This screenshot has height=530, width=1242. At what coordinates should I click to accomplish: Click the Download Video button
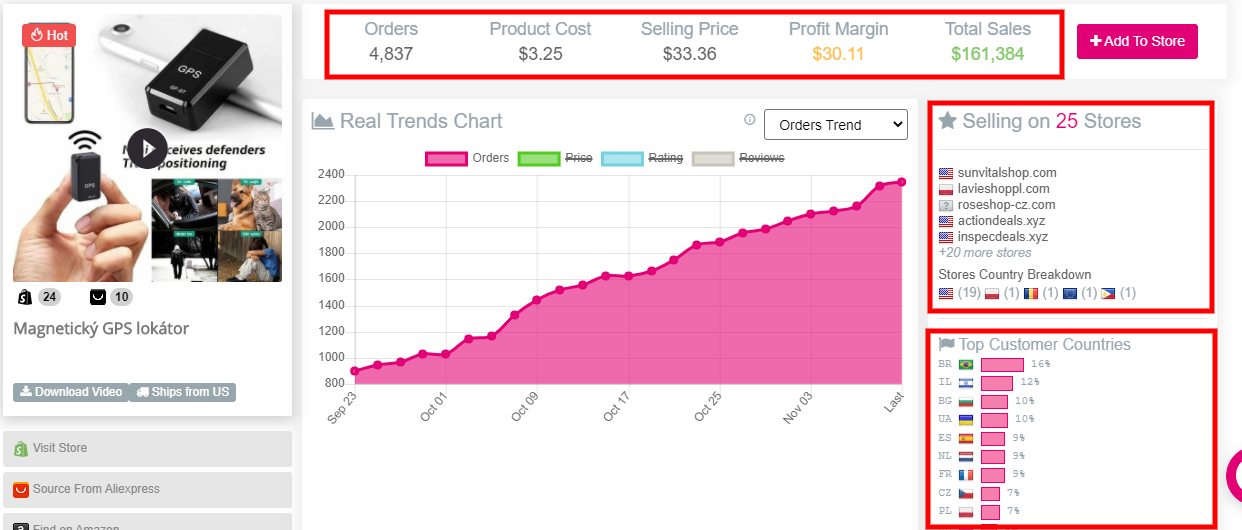point(70,392)
